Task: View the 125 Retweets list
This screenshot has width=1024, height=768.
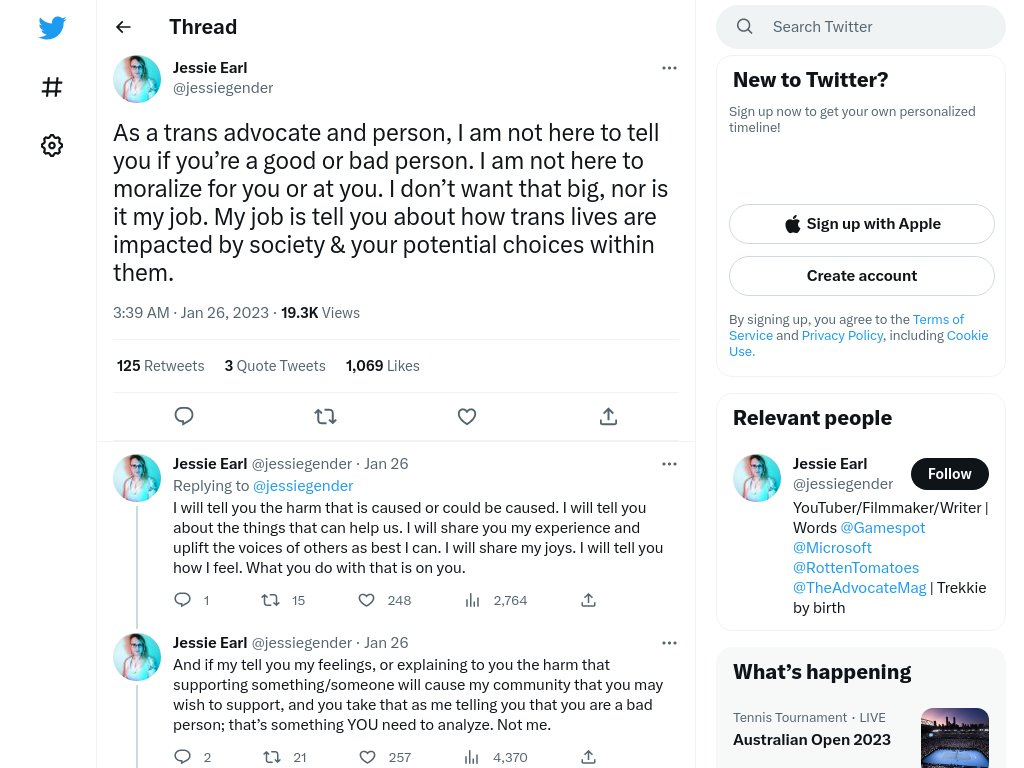Action: click(161, 366)
